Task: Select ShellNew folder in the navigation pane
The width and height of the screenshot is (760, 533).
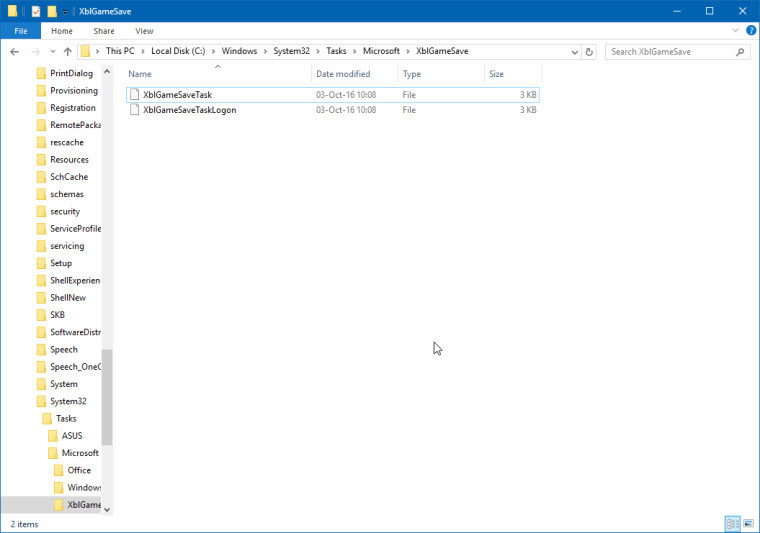Action: (68, 298)
